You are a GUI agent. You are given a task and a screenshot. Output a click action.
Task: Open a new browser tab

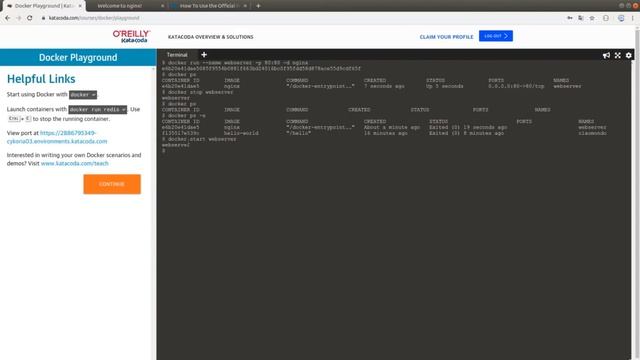(x=258, y=6)
